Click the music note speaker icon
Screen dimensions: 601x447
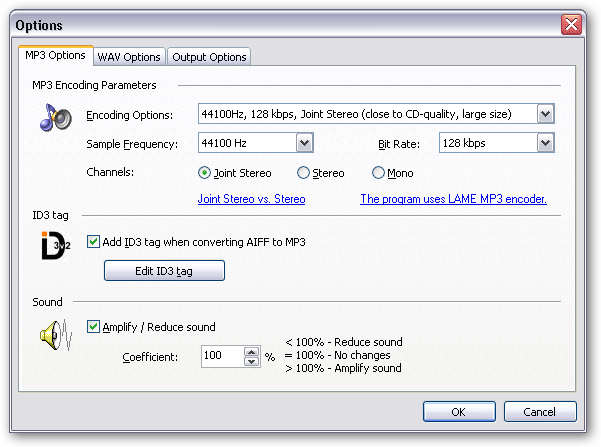pyautogui.click(x=56, y=117)
